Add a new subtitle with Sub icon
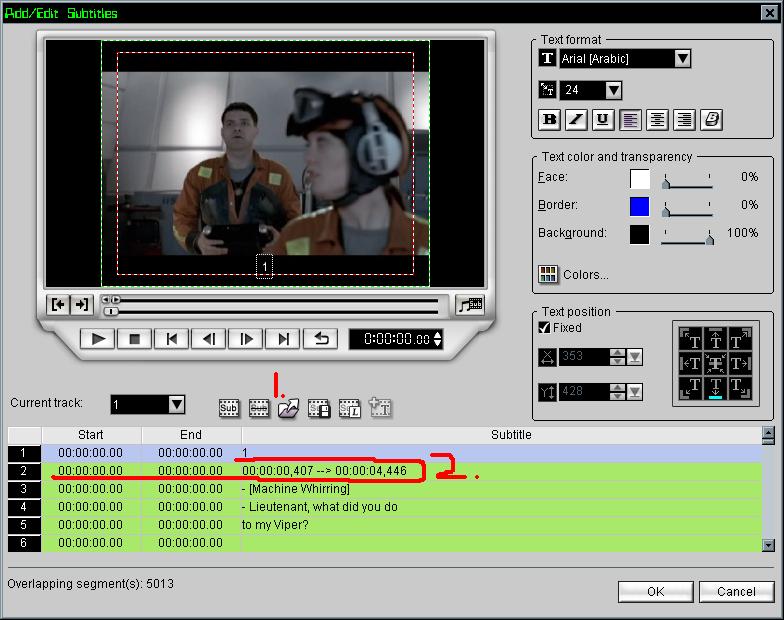This screenshot has height=620, width=784. point(228,408)
